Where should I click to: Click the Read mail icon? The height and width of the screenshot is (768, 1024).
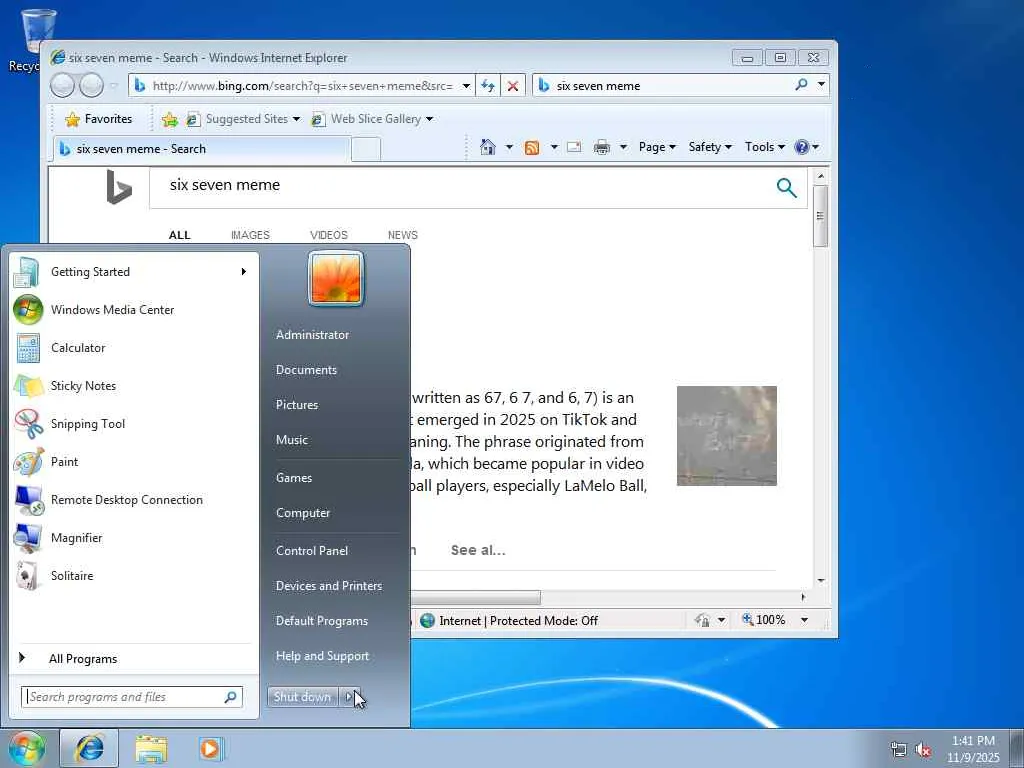click(x=574, y=147)
